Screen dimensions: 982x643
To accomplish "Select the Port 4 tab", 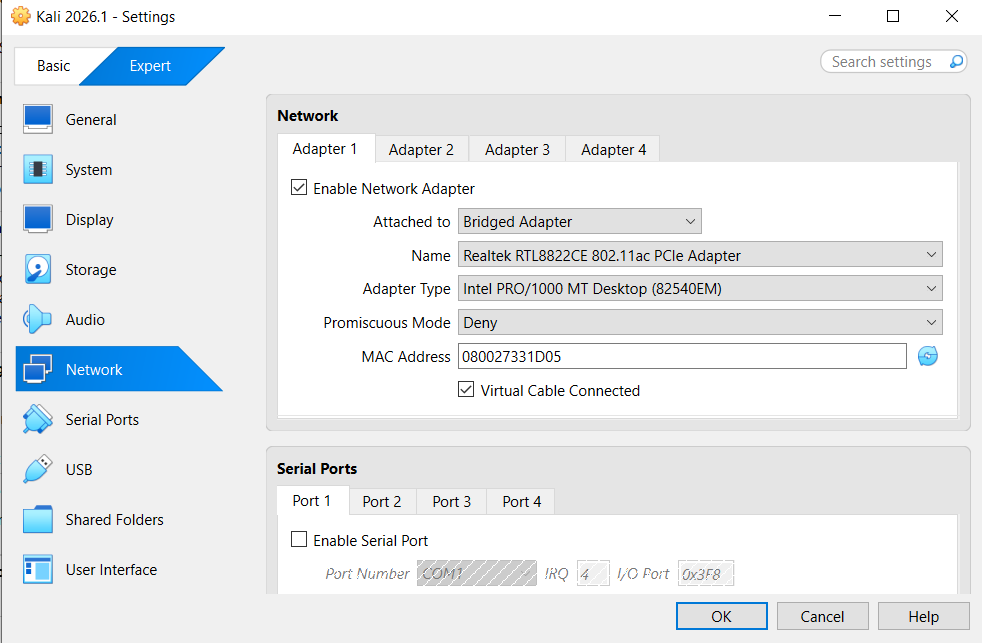I will (522, 502).
